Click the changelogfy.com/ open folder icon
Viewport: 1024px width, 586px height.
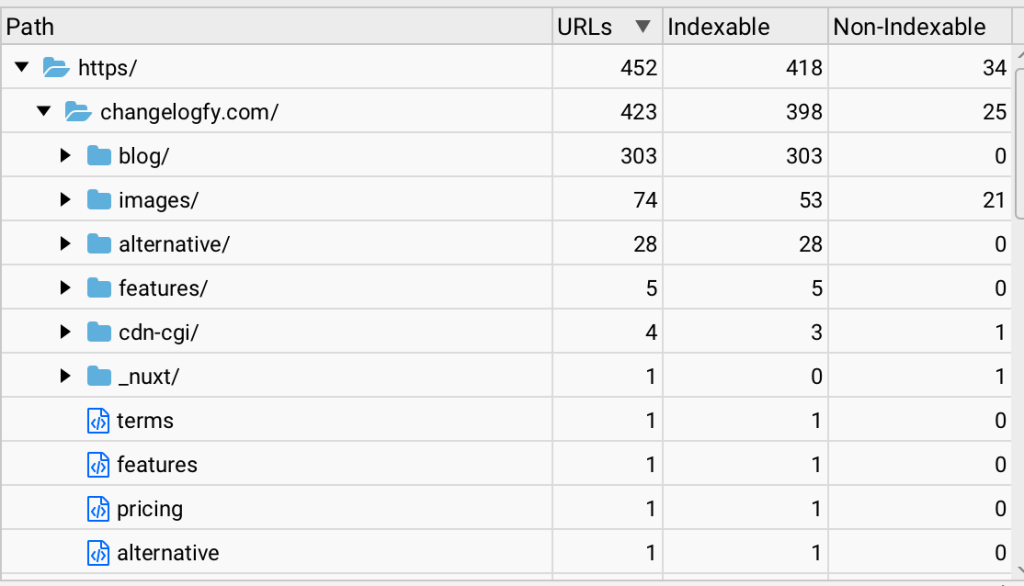coord(78,112)
